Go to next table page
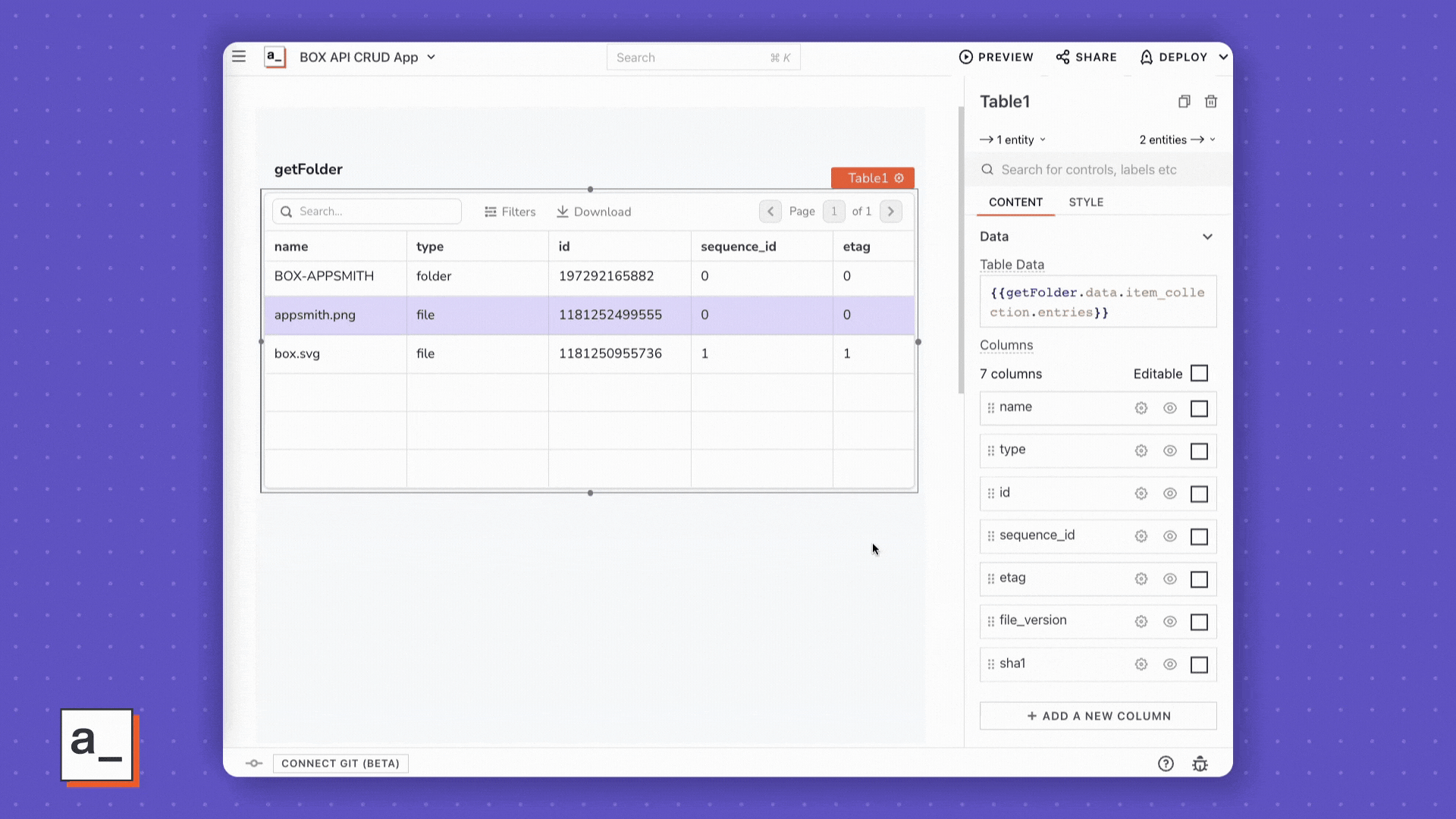This screenshot has height=819, width=1456. click(x=891, y=212)
